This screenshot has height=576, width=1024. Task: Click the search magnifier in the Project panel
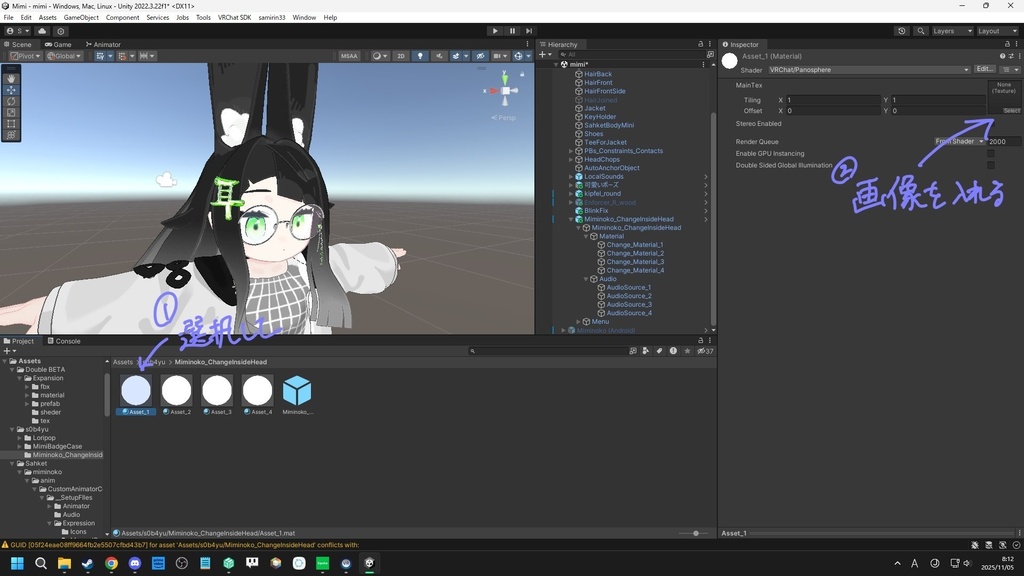tap(471, 350)
